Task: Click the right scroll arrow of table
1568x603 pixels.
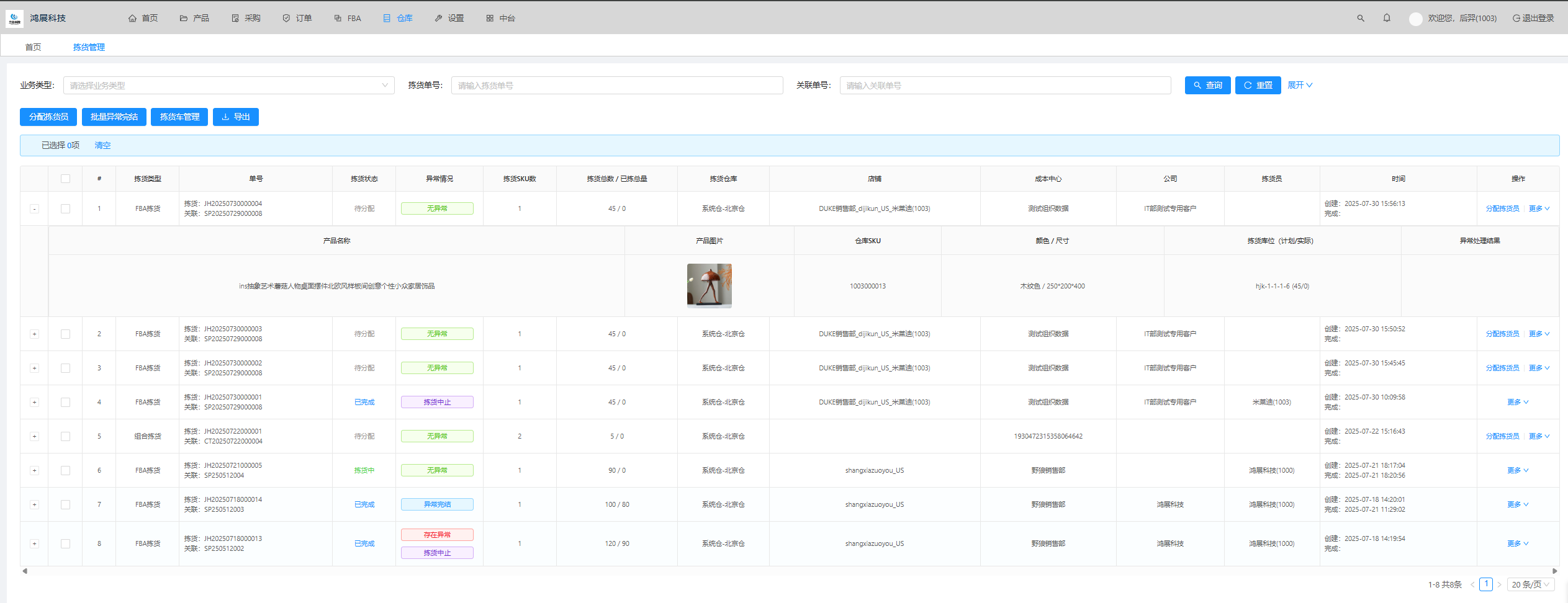Action: (x=1554, y=571)
